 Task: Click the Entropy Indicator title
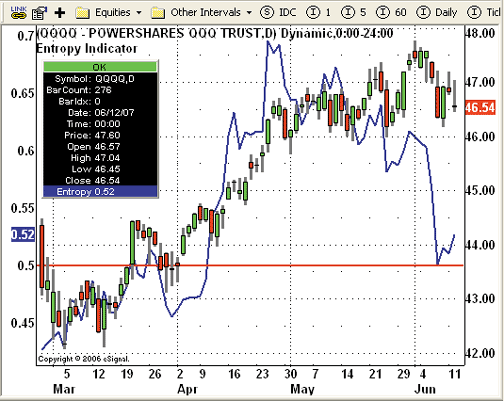click(x=87, y=49)
